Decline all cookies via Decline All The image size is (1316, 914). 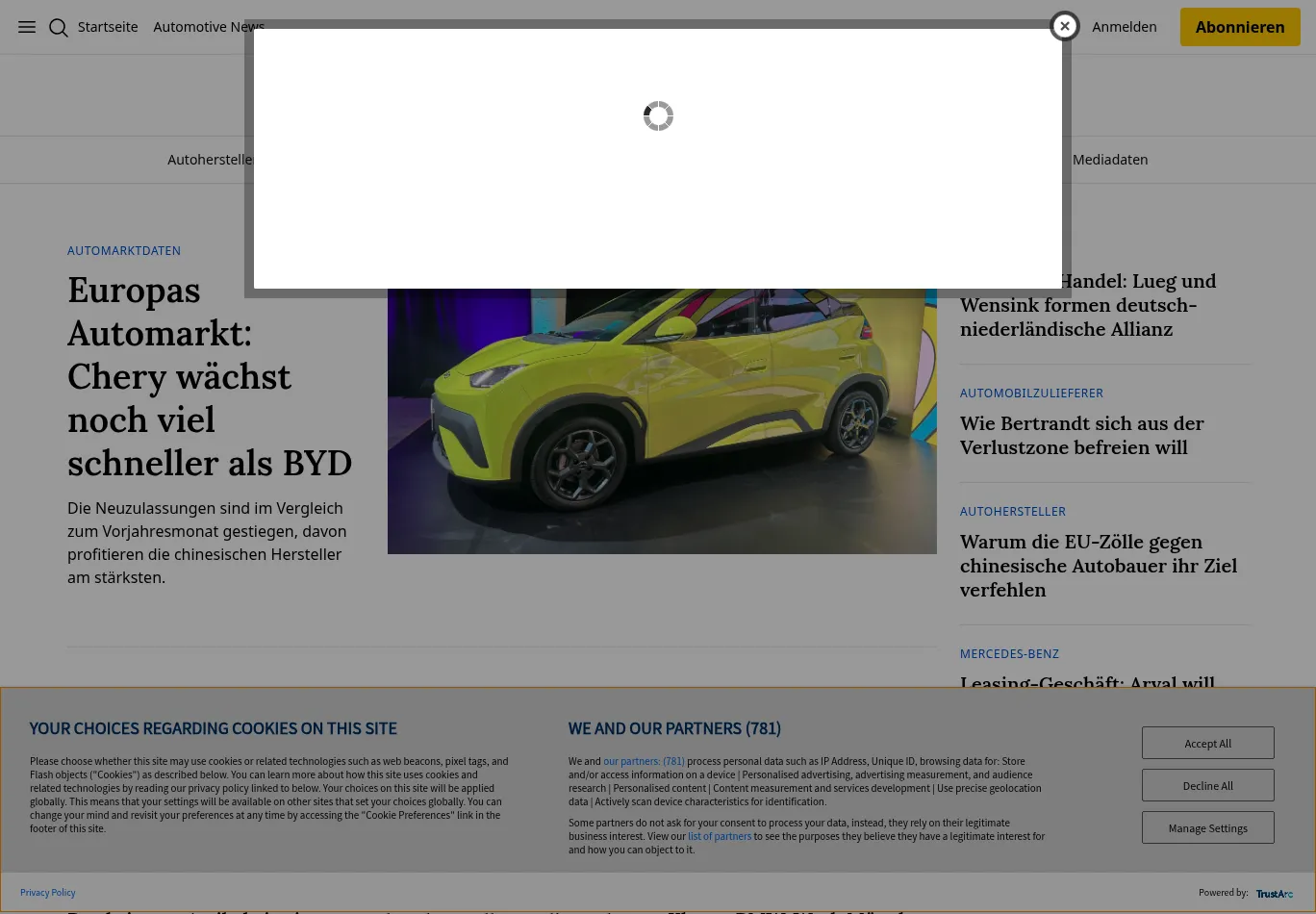coord(1208,785)
